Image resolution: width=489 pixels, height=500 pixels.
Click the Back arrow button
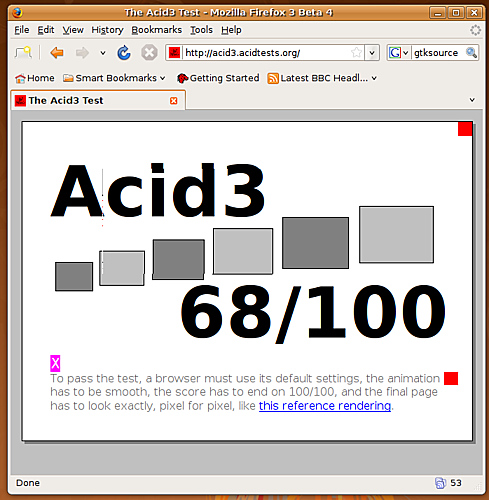(x=57, y=53)
